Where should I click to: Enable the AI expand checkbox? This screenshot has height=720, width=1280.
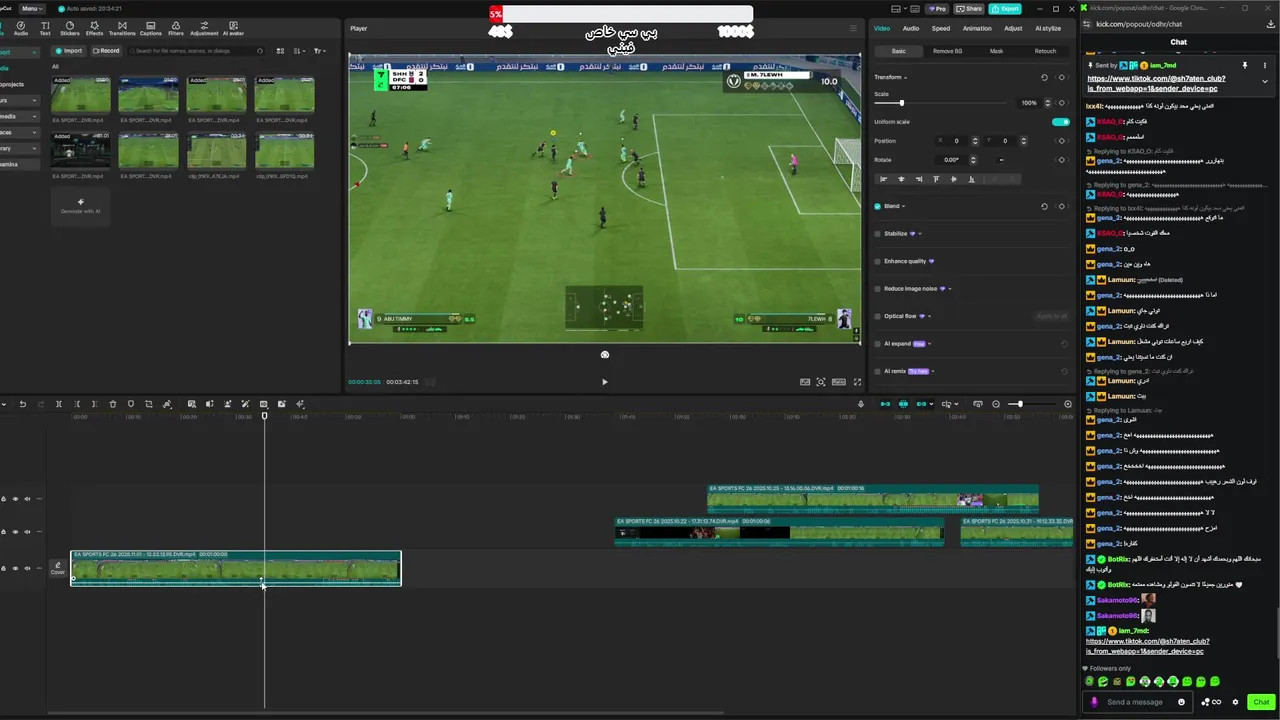(878, 343)
